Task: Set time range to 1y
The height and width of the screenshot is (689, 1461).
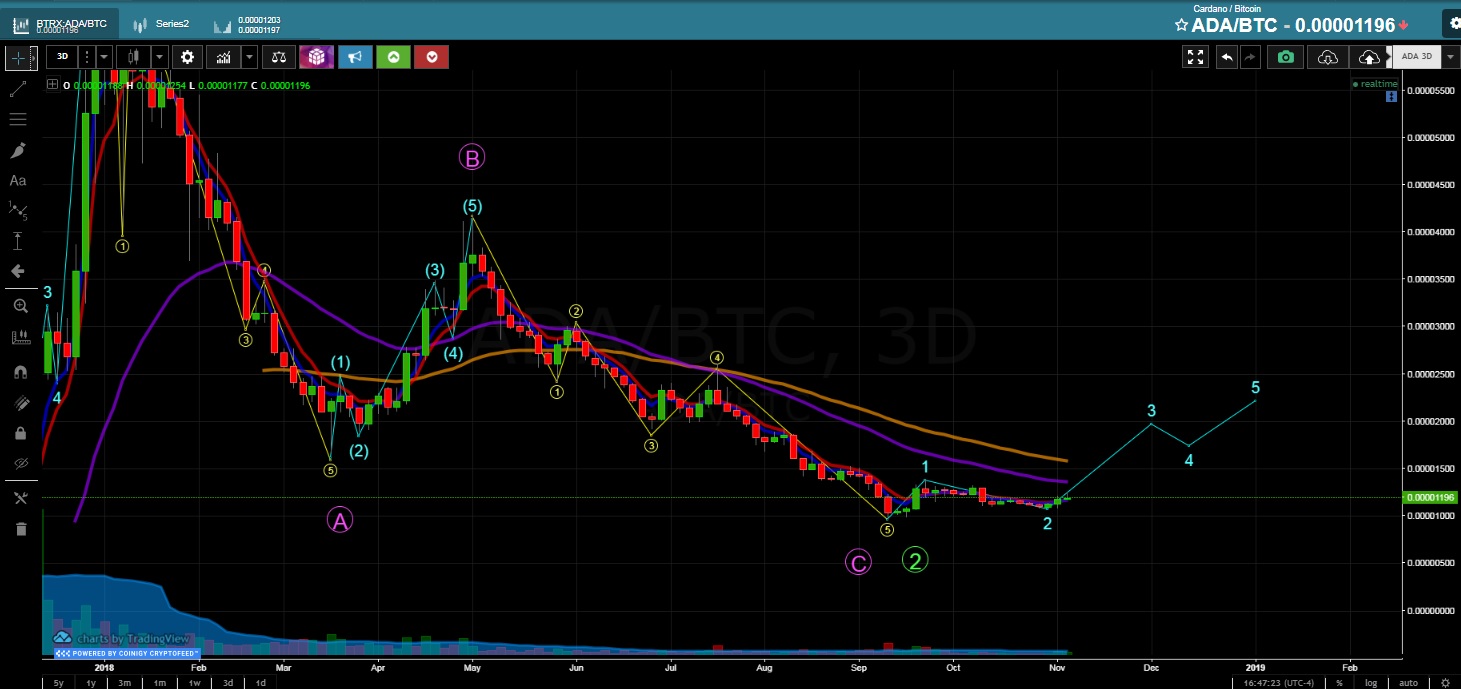Action: pos(91,682)
